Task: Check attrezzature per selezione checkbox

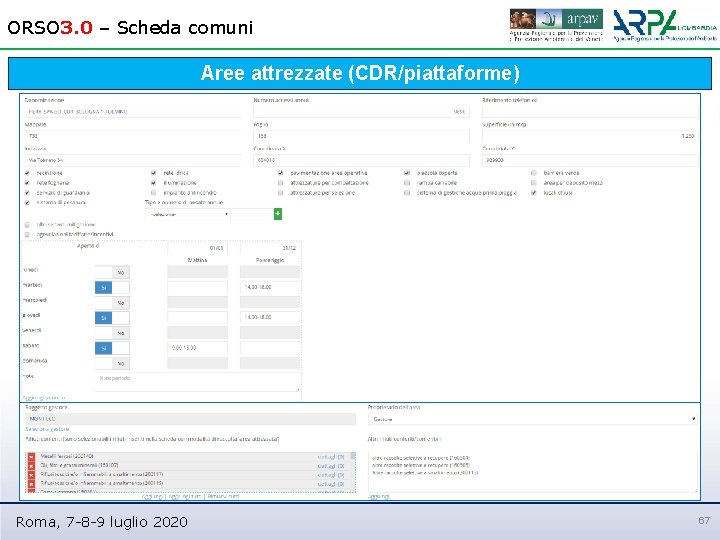Action: click(281, 193)
